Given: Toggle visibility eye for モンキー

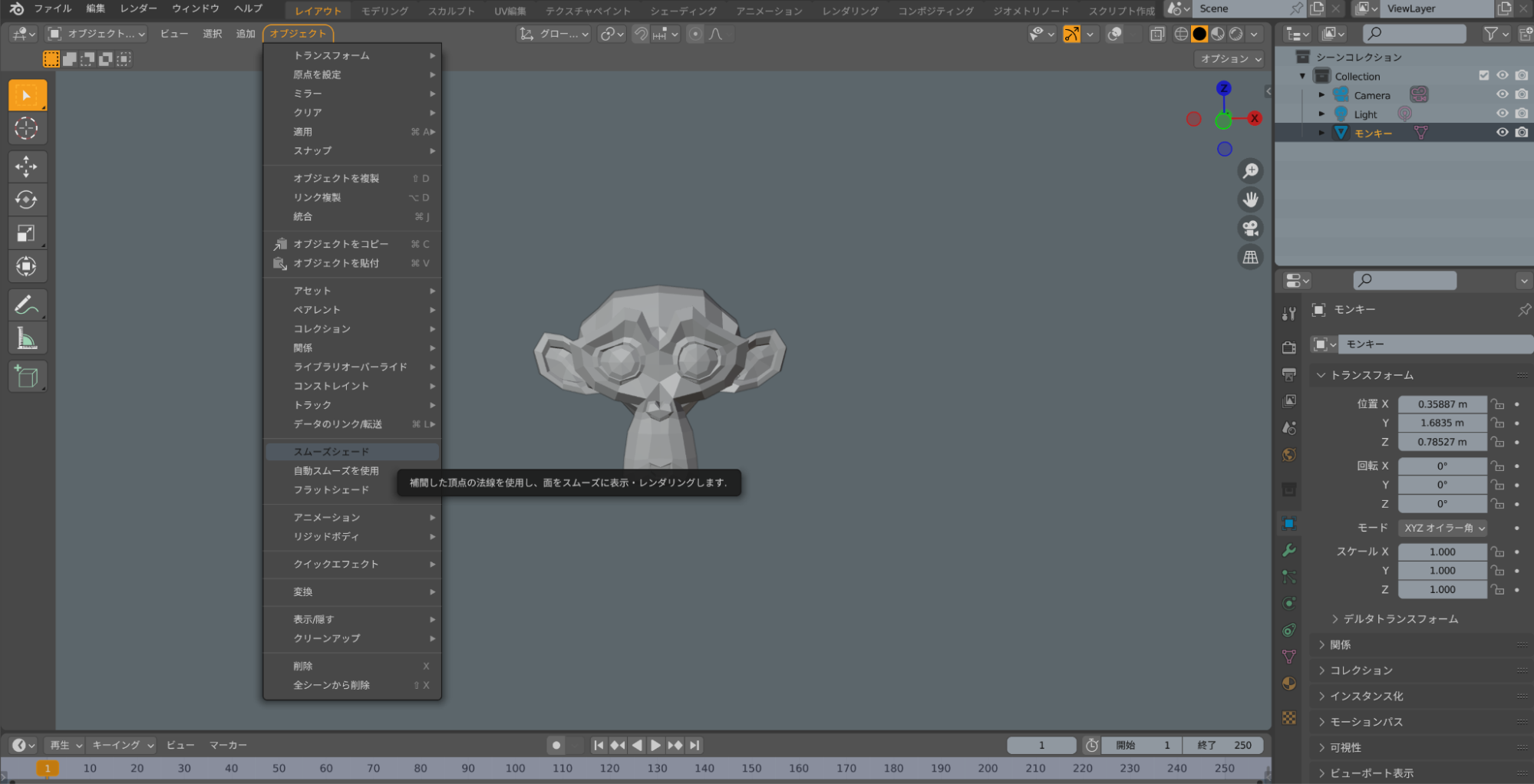Looking at the screenshot, I should click(x=1503, y=132).
